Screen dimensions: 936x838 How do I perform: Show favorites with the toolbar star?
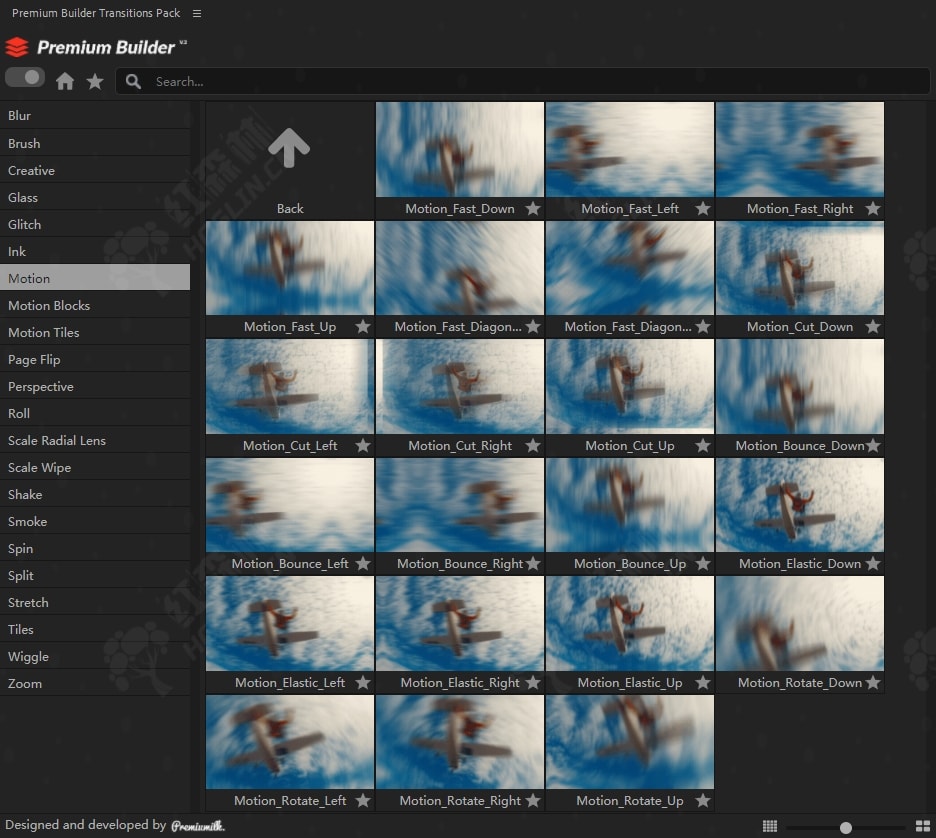click(x=95, y=81)
